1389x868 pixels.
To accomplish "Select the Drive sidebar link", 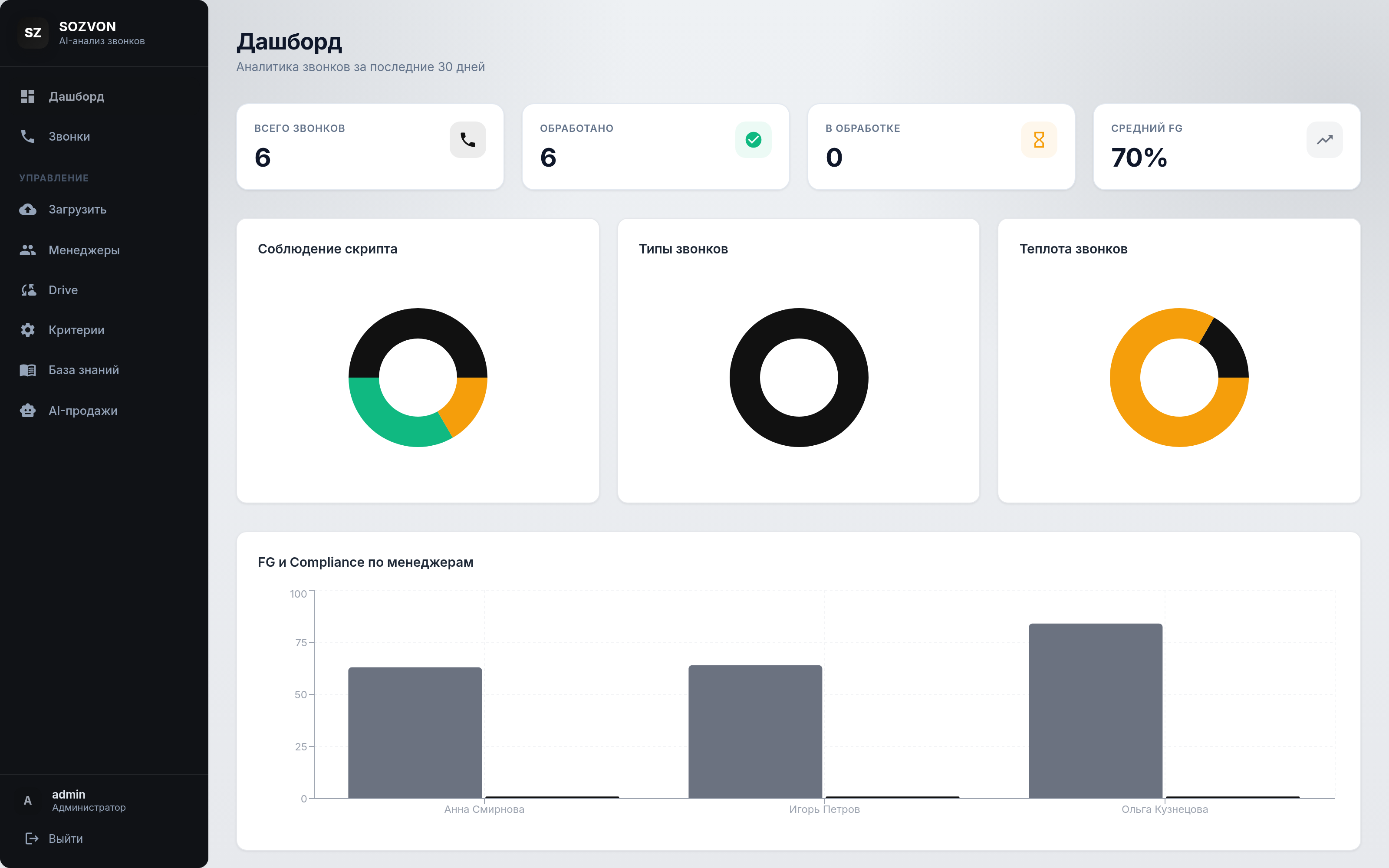I will 104,290.
